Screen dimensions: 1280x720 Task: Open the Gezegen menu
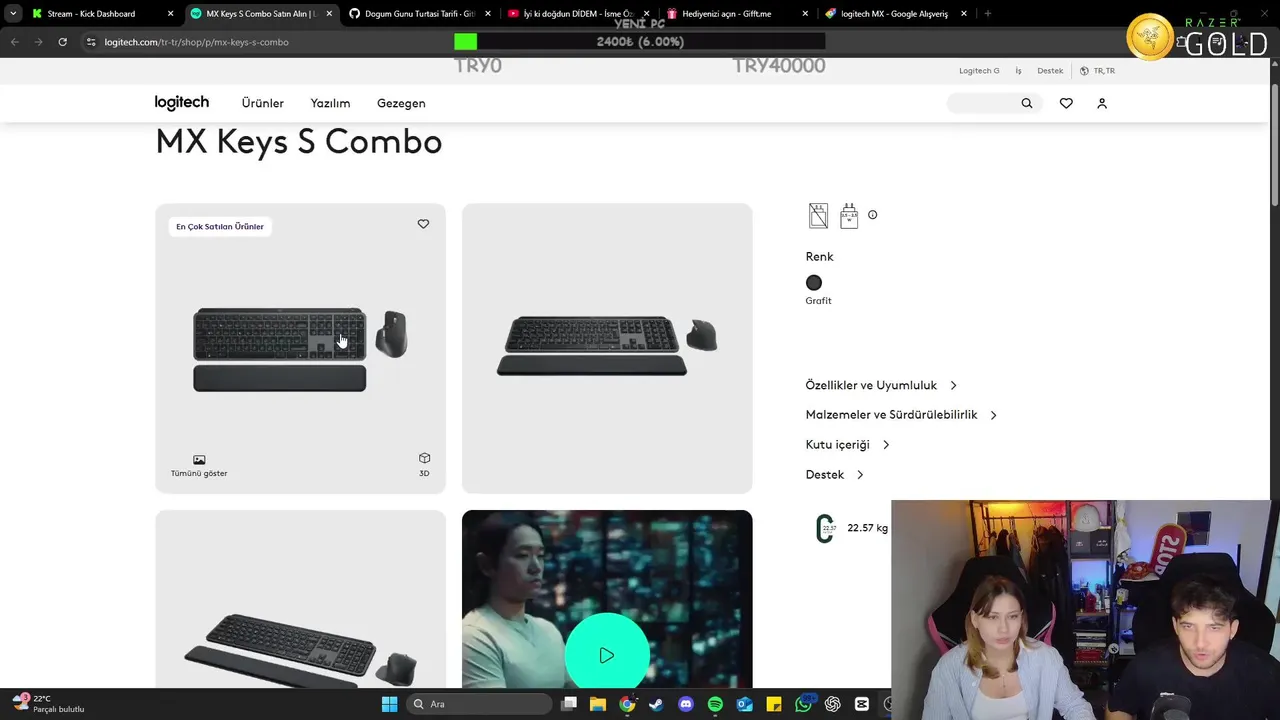pos(401,103)
